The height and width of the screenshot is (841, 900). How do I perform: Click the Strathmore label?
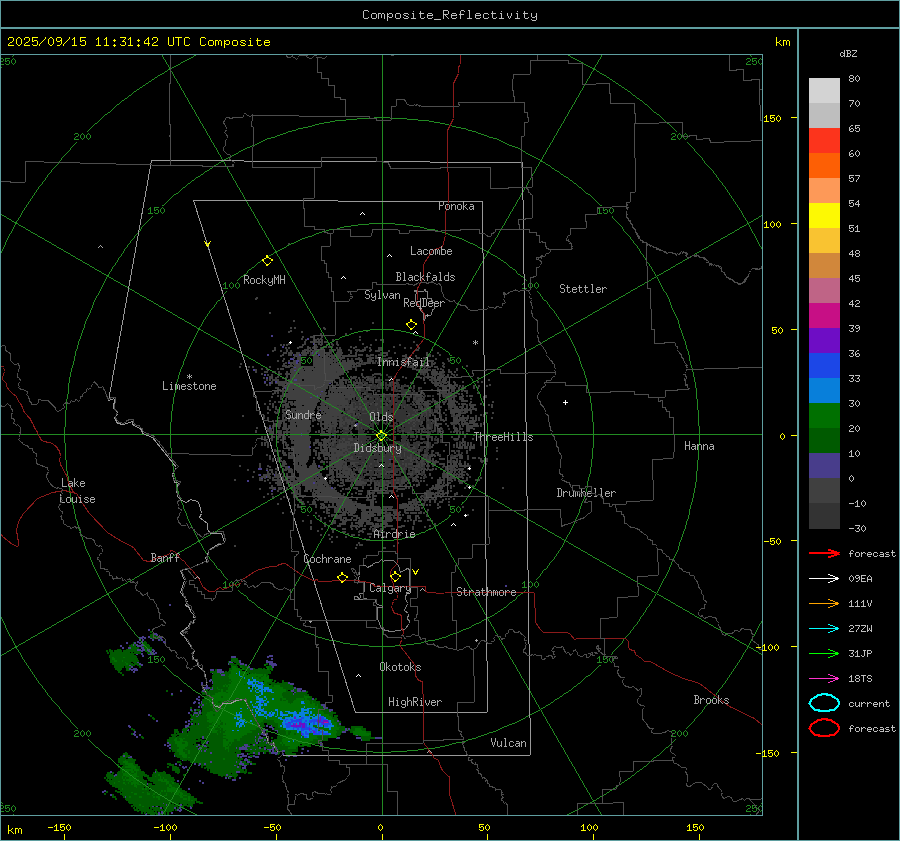[x=486, y=592]
